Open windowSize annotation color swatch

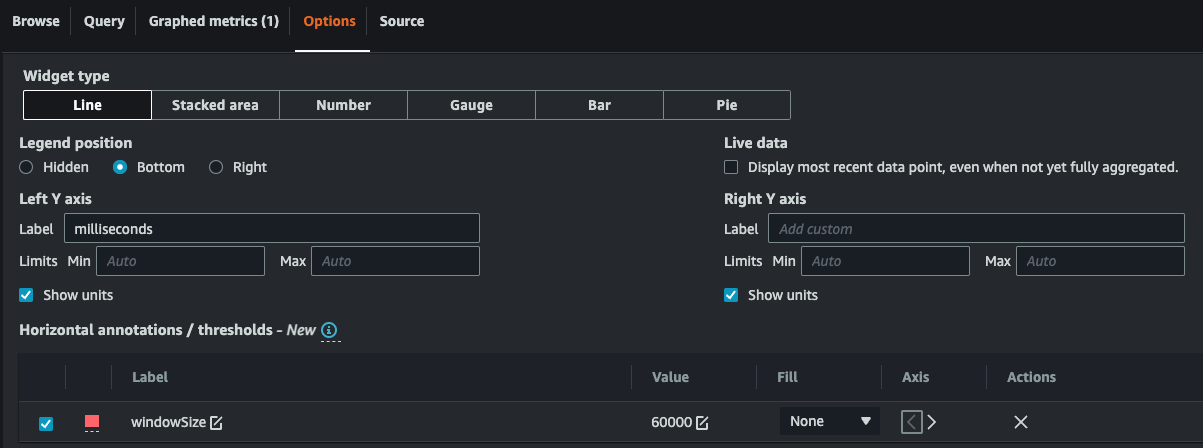tap(92, 422)
